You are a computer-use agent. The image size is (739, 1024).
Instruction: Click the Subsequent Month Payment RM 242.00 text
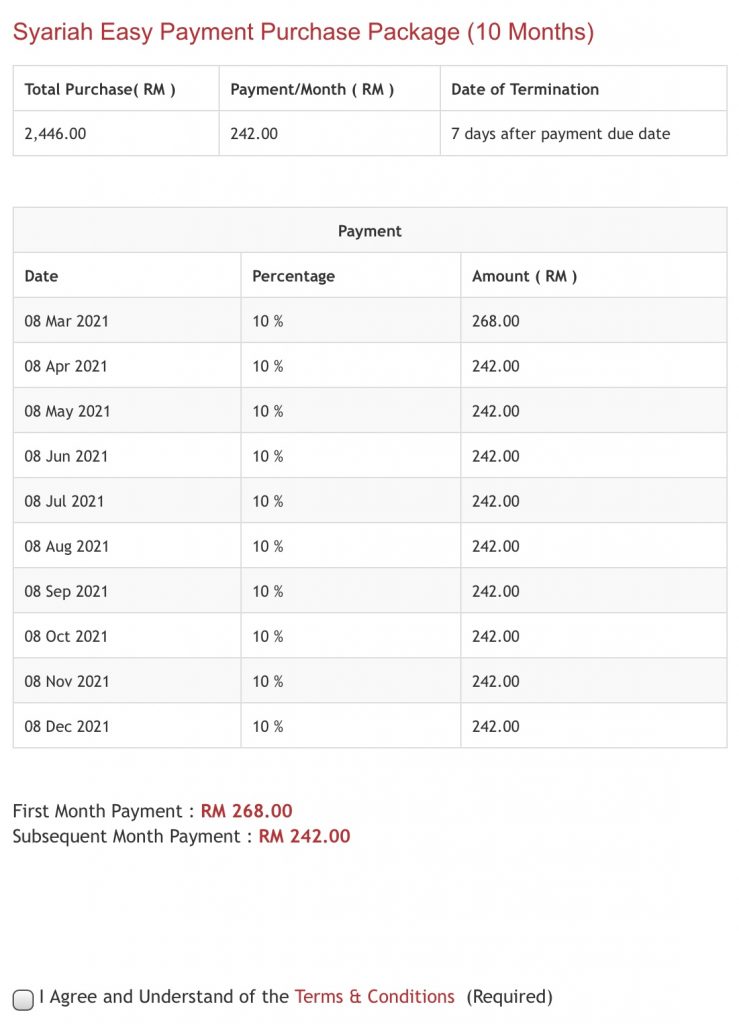point(181,836)
